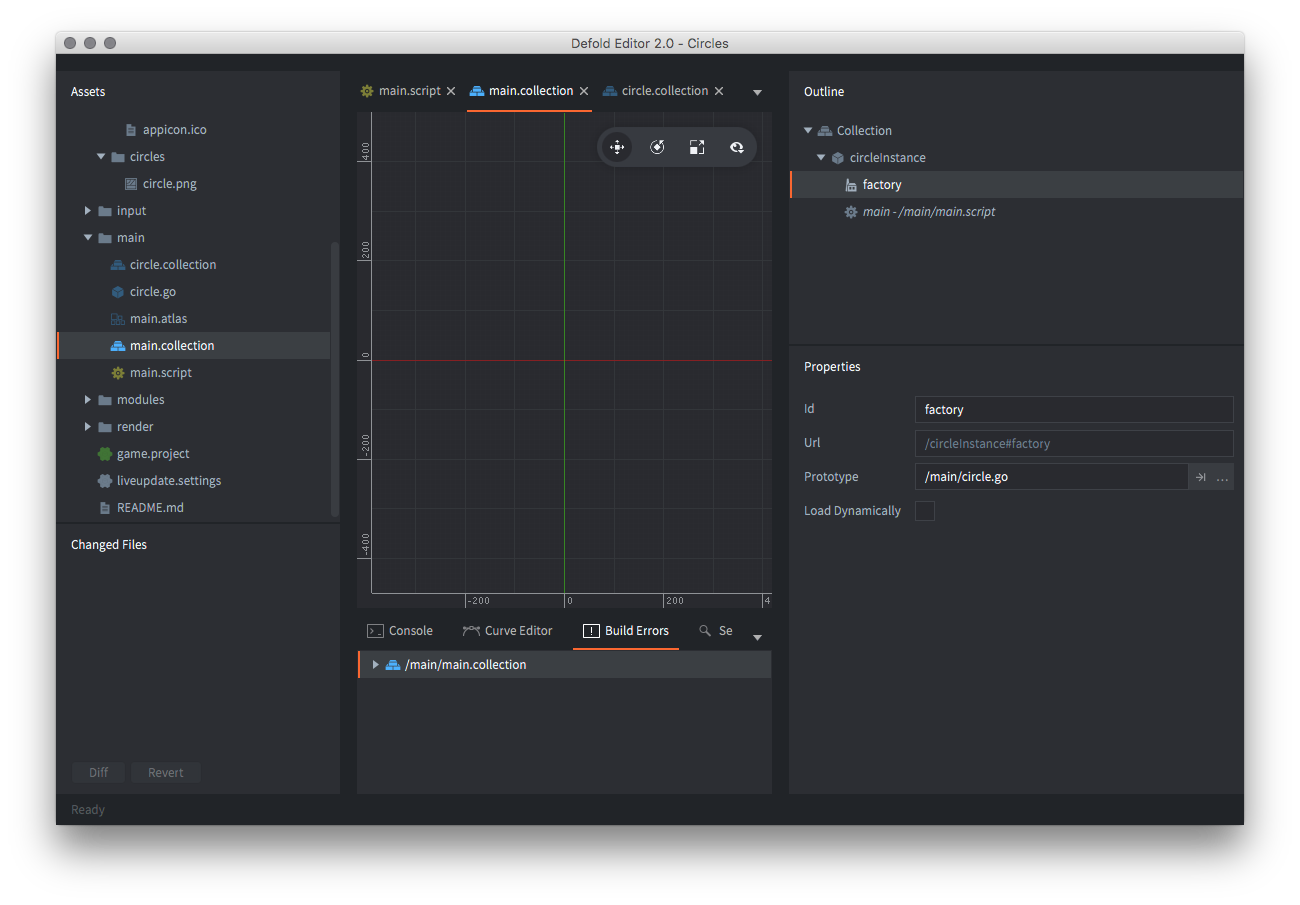The image size is (1300, 905).
Task: Open the editor tabs overflow dropdown
Action: (757, 92)
